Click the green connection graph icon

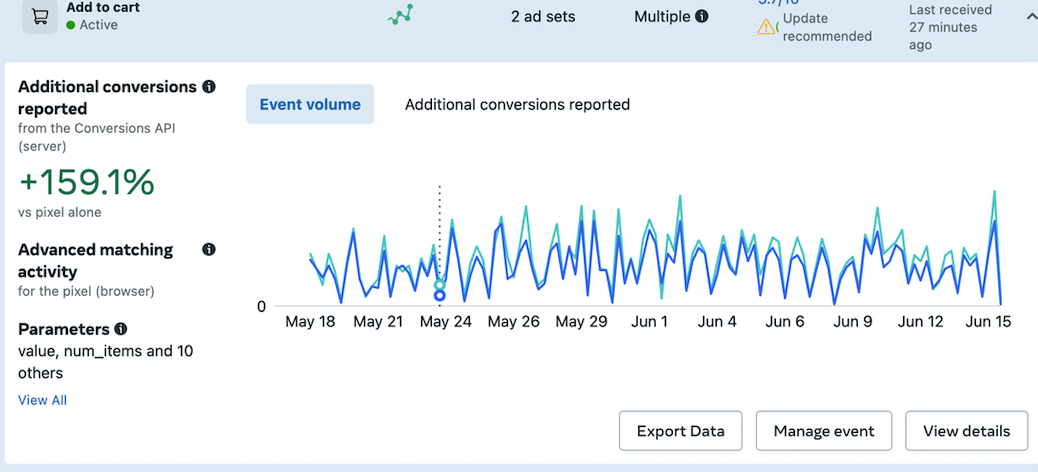coord(401,15)
